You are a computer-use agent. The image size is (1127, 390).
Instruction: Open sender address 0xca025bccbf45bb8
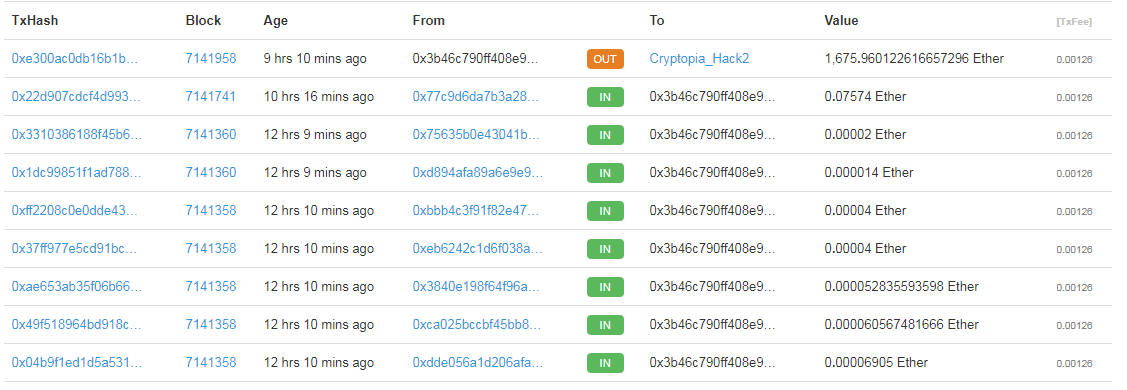pyautogui.click(x=477, y=325)
